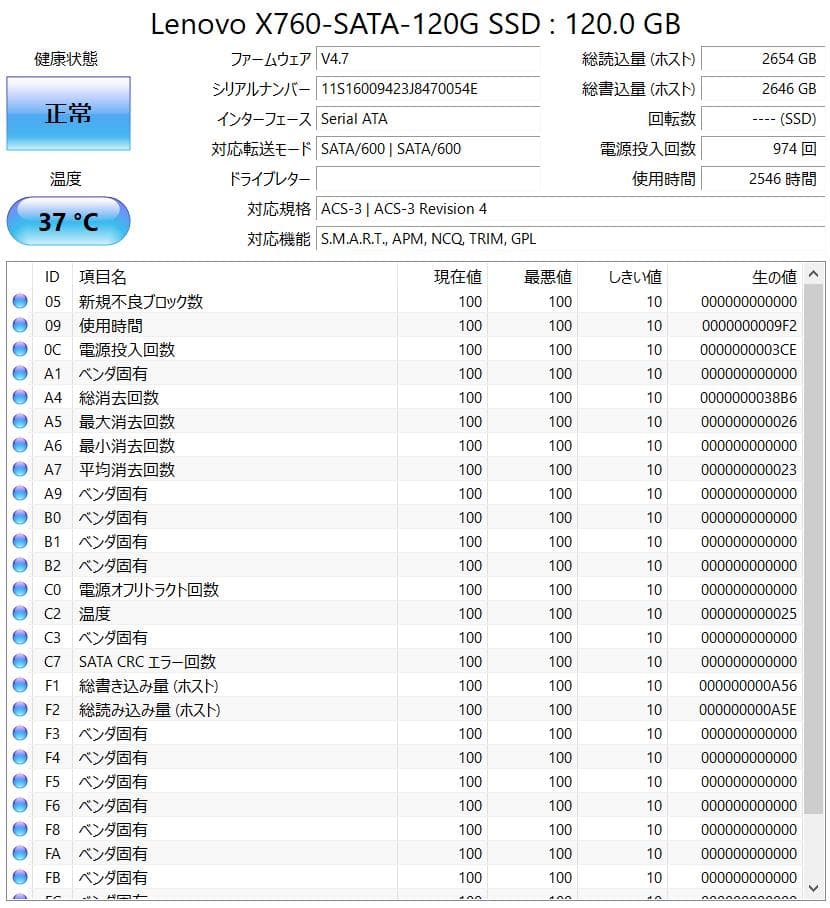Viewport: 830px width, 908px height.
Task: Click blue status icon for row A4
Action: [20, 398]
